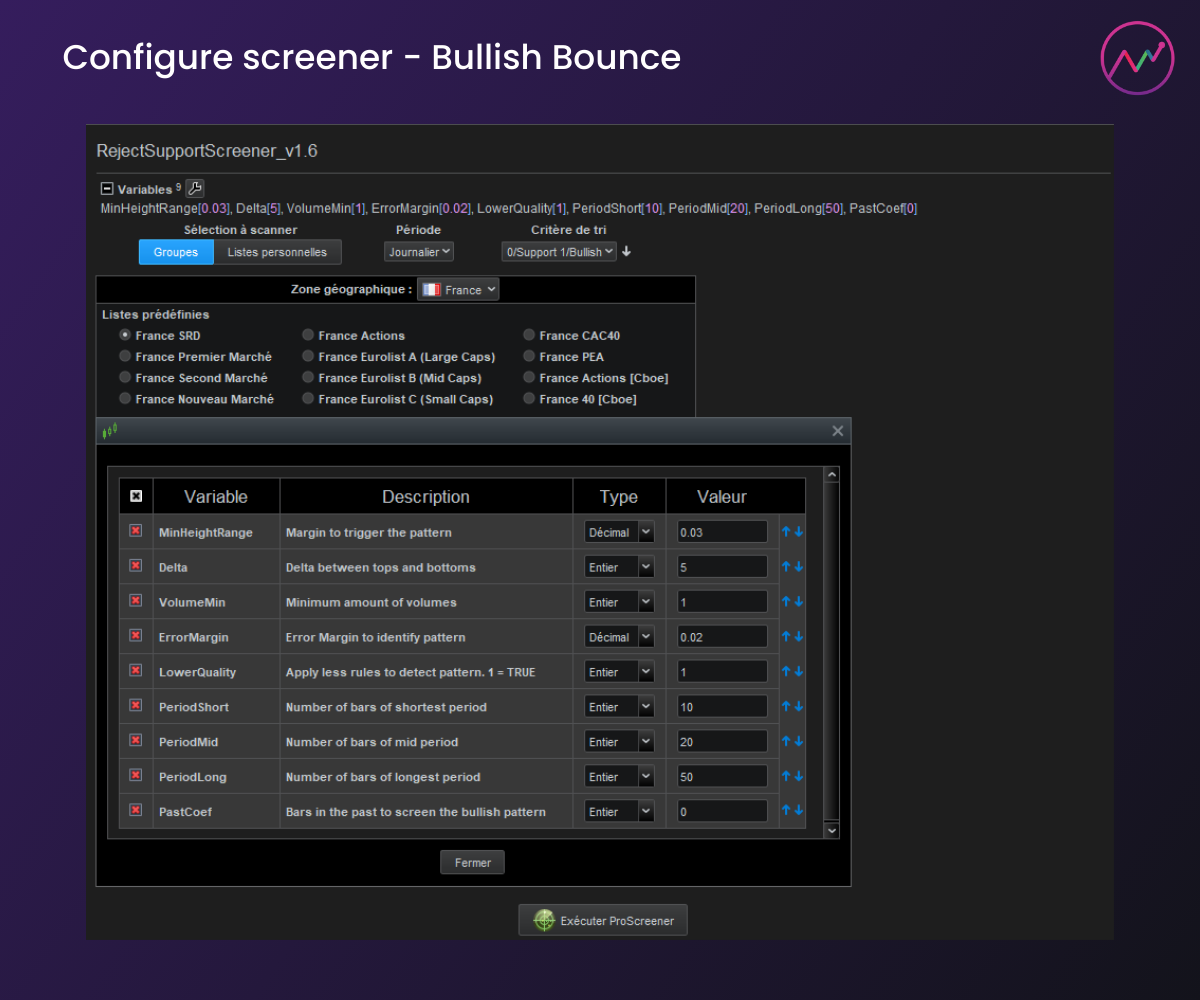Image resolution: width=1200 pixels, height=1000 pixels.
Task: Toggle sort direction arrow beside Critère de tri
Action: coord(627,252)
